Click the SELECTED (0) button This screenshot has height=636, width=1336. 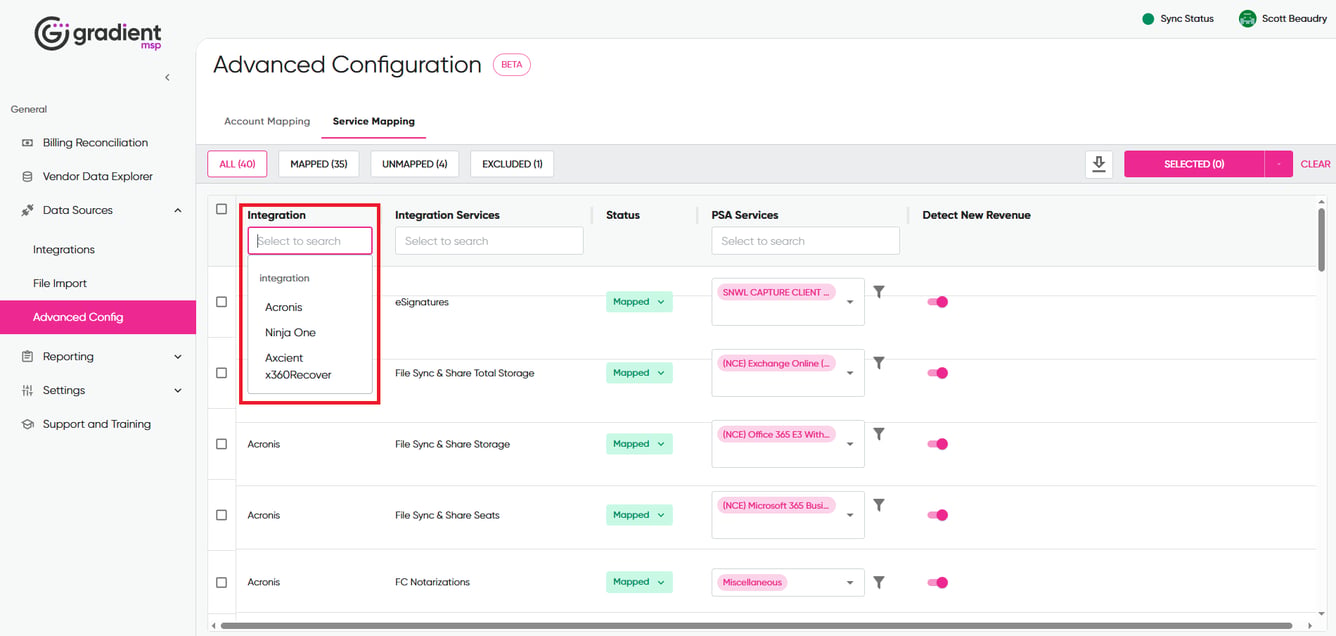(x=1194, y=164)
